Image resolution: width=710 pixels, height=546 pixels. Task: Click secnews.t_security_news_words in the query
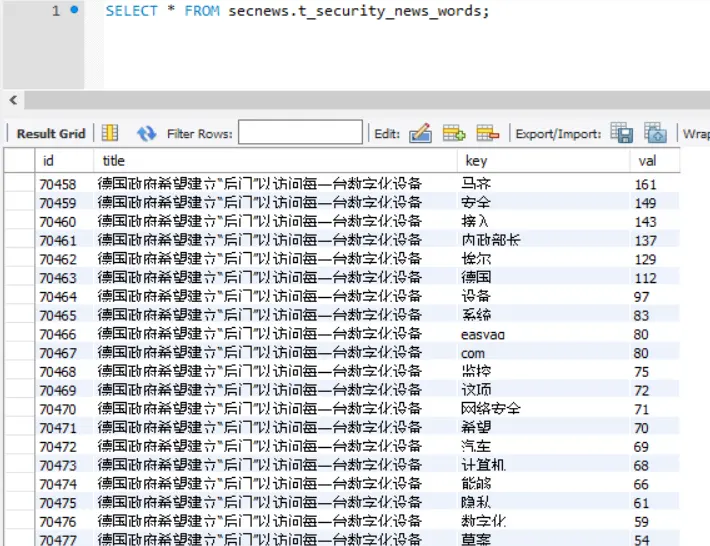click(x=355, y=11)
